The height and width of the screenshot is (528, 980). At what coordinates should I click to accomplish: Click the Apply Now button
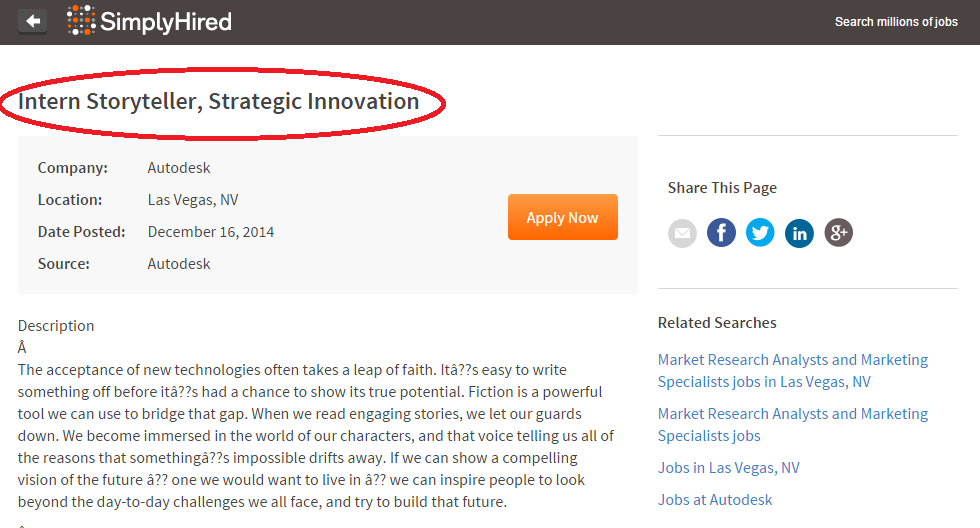click(x=562, y=217)
